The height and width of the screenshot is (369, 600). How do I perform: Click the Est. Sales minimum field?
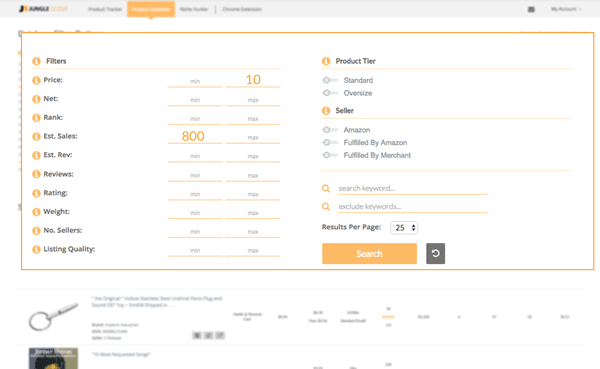tap(195, 136)
